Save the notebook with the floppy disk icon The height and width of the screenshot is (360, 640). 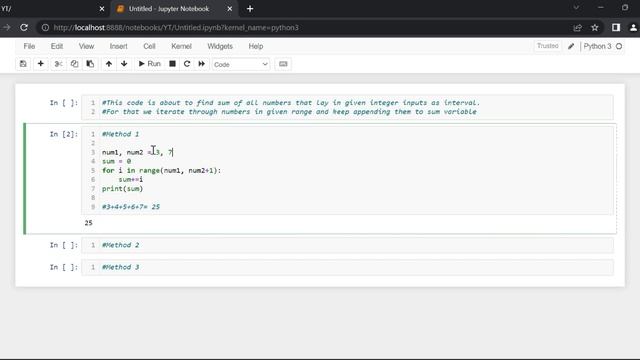click(x=23, y=64)
